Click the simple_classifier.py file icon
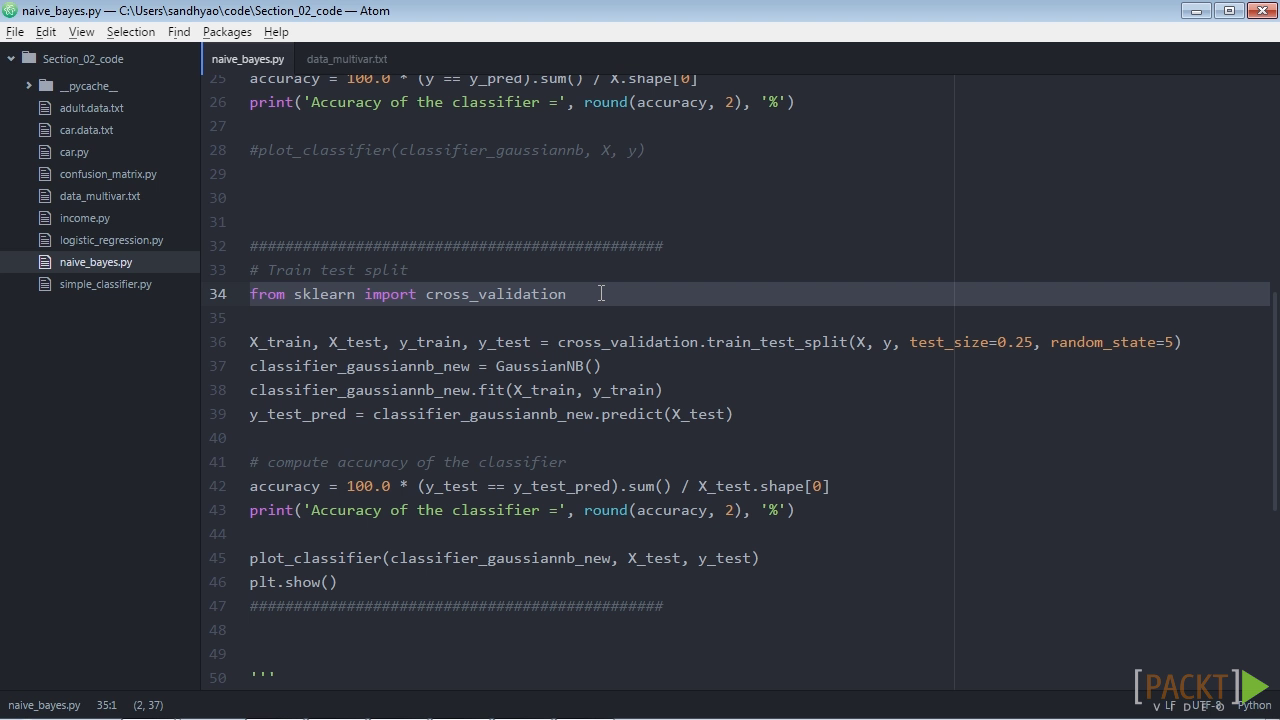Screen dimensions: 1280x720 tap(45, 284)
